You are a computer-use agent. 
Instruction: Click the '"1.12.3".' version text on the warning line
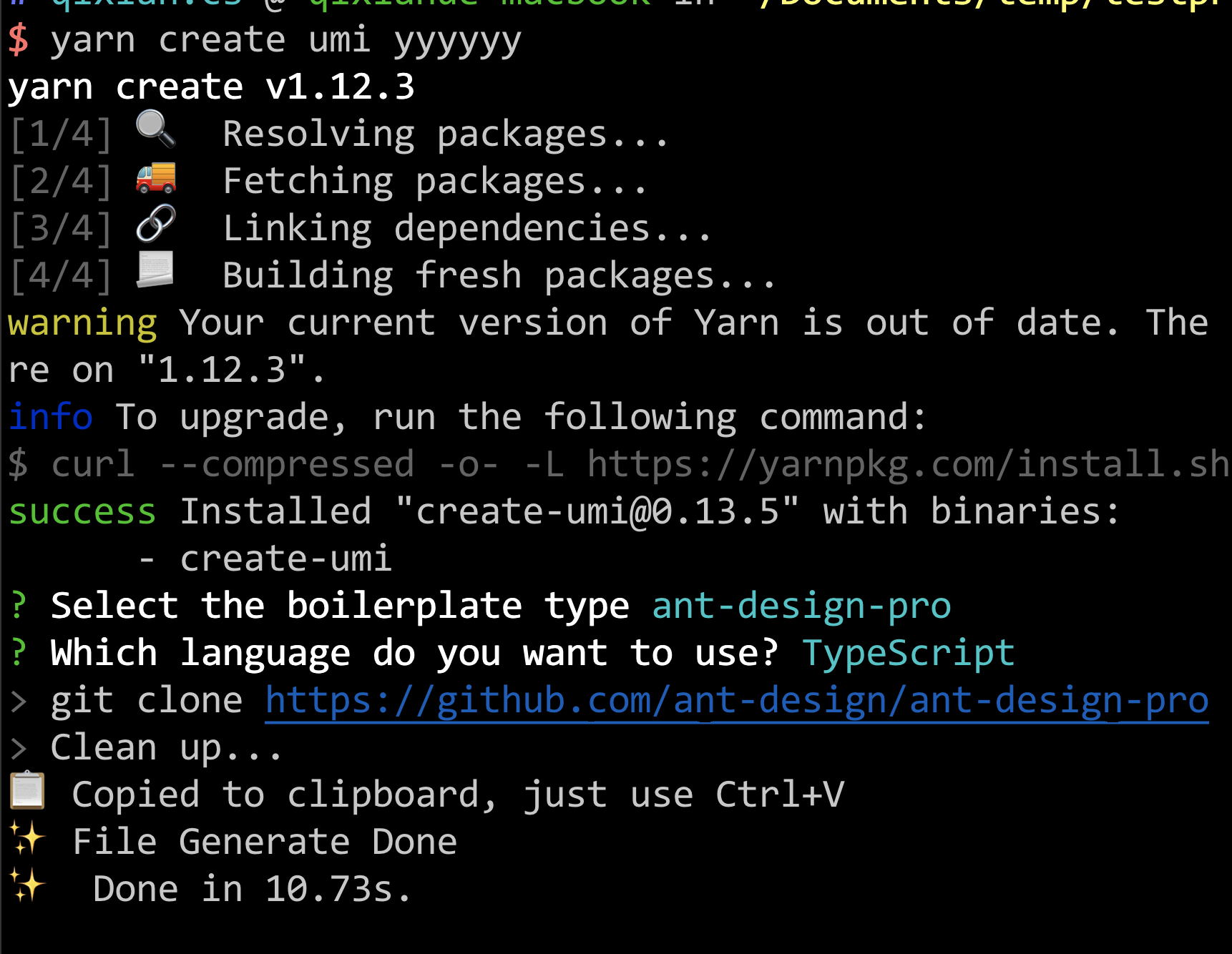232,370
